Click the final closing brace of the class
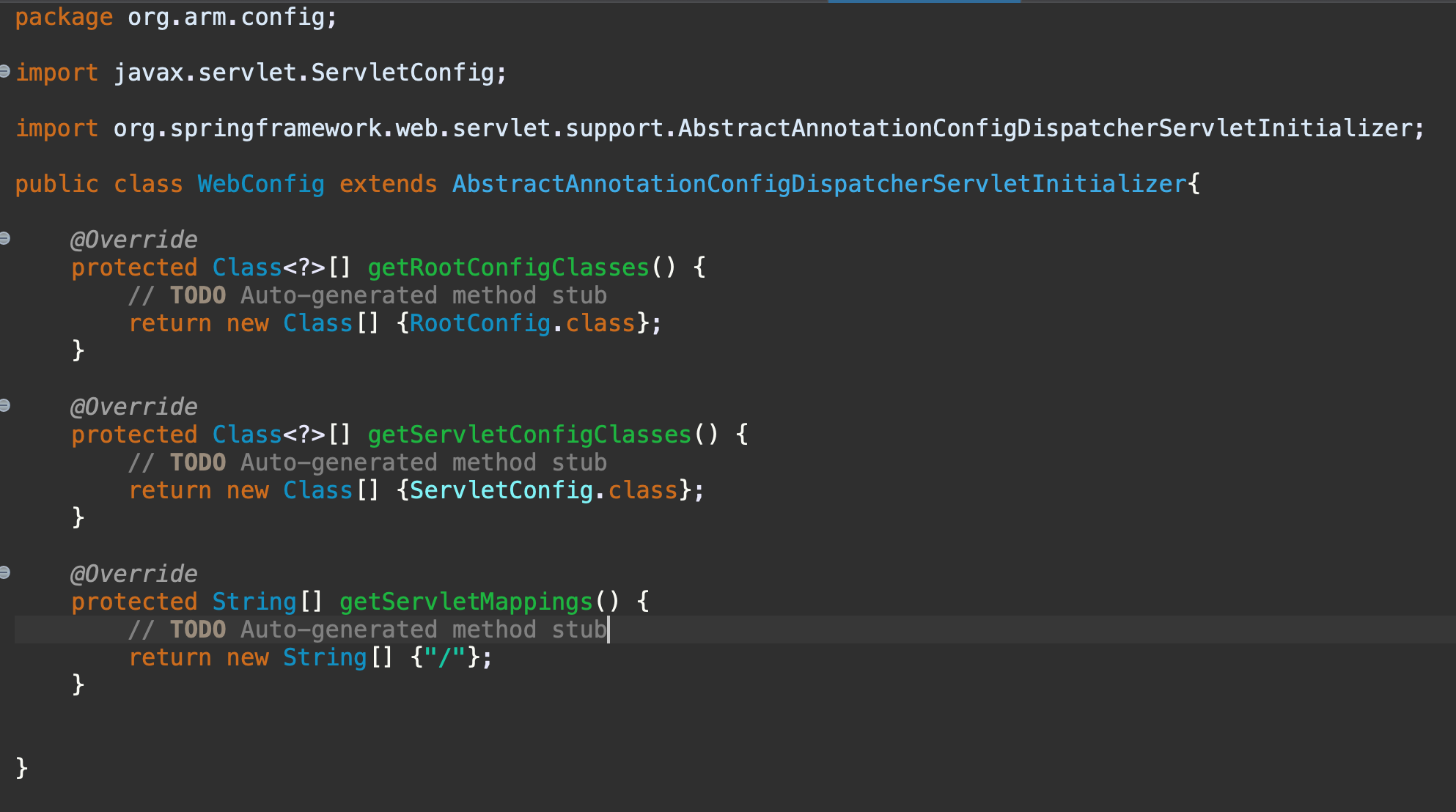 [x=21, y=767]
